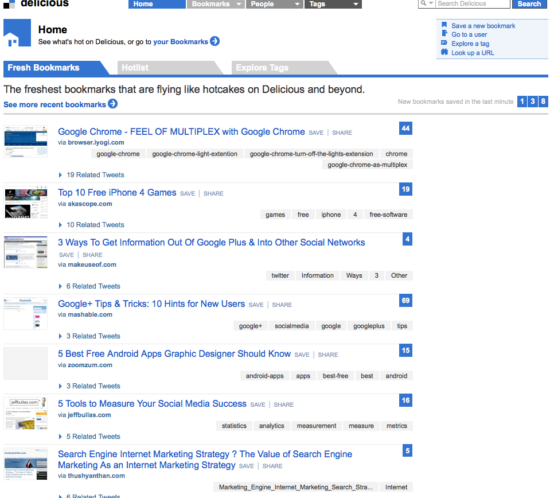Click SAVE under 3 Ways To Get Information
550x498 pixels.
tap(66, 255)
